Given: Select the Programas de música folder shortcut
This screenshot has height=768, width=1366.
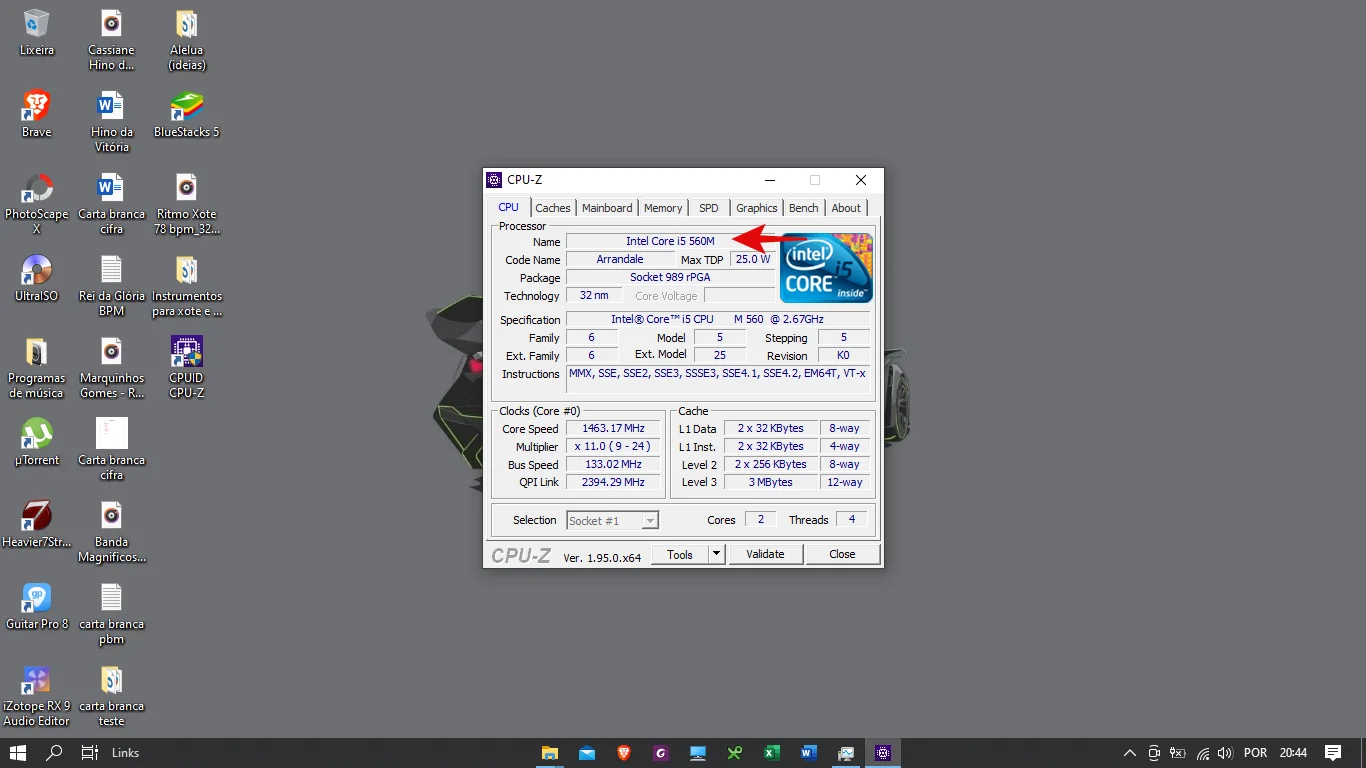Looking at the screenshot, I should pyautogui.click(x=37, y=367).
